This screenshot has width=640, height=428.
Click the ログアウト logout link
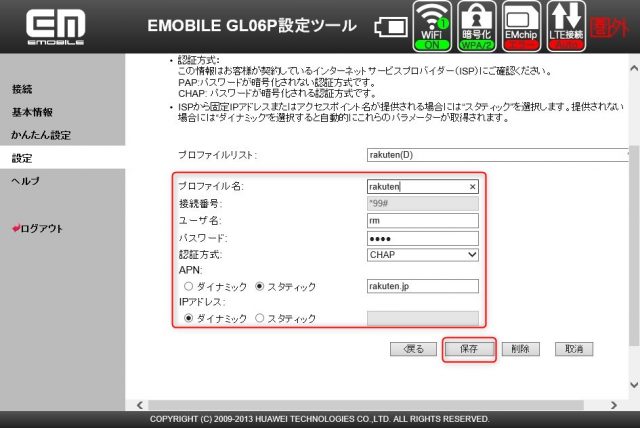[38, 228]
